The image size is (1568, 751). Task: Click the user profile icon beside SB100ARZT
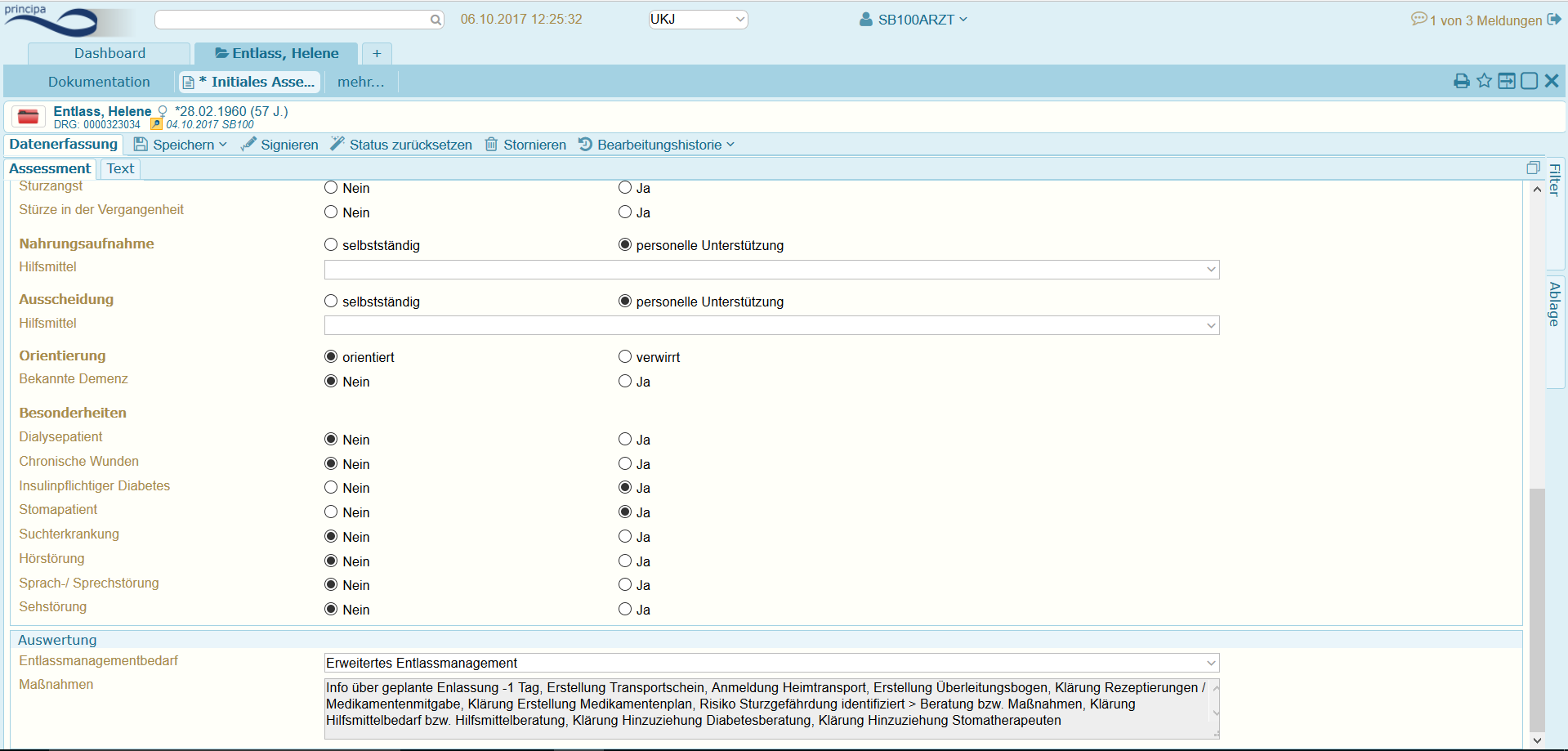[x=866, y=19]
